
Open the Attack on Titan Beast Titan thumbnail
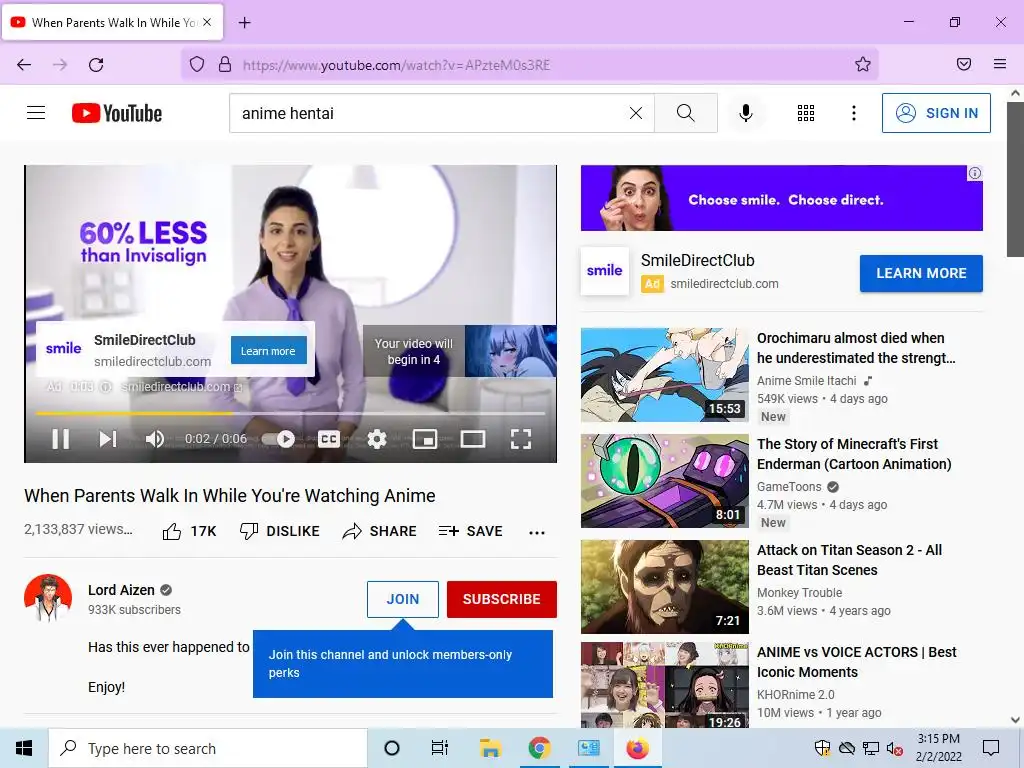pos(665,586)
